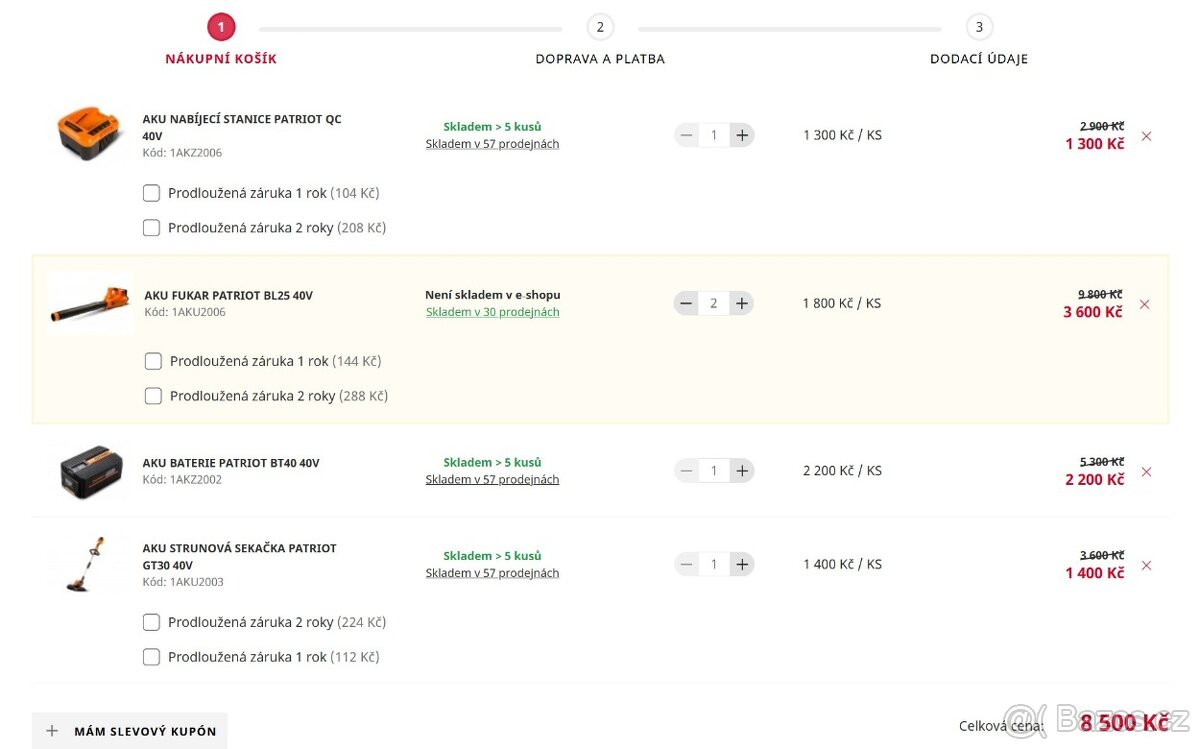Select 1-year extended warranty for 112 Kč

[152, 657]
